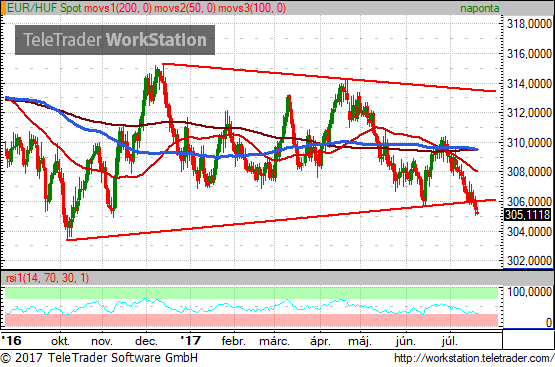Click the green RSI overbought band

251,293
